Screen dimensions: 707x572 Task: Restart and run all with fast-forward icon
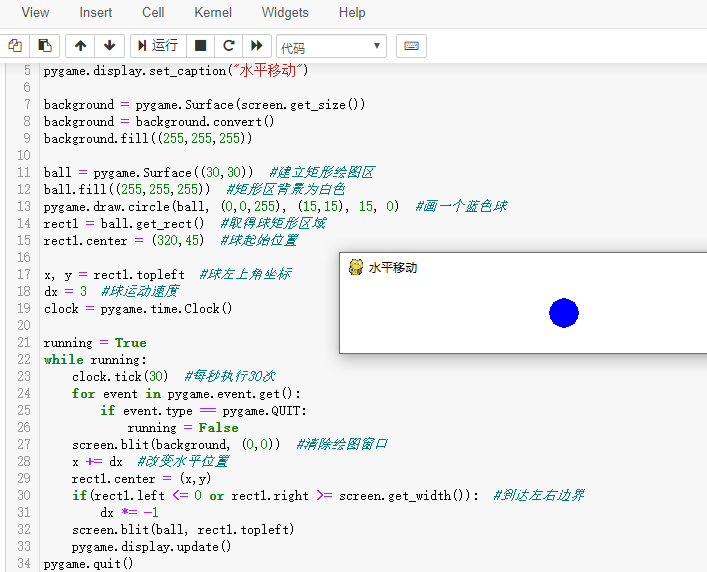[257, 46]
